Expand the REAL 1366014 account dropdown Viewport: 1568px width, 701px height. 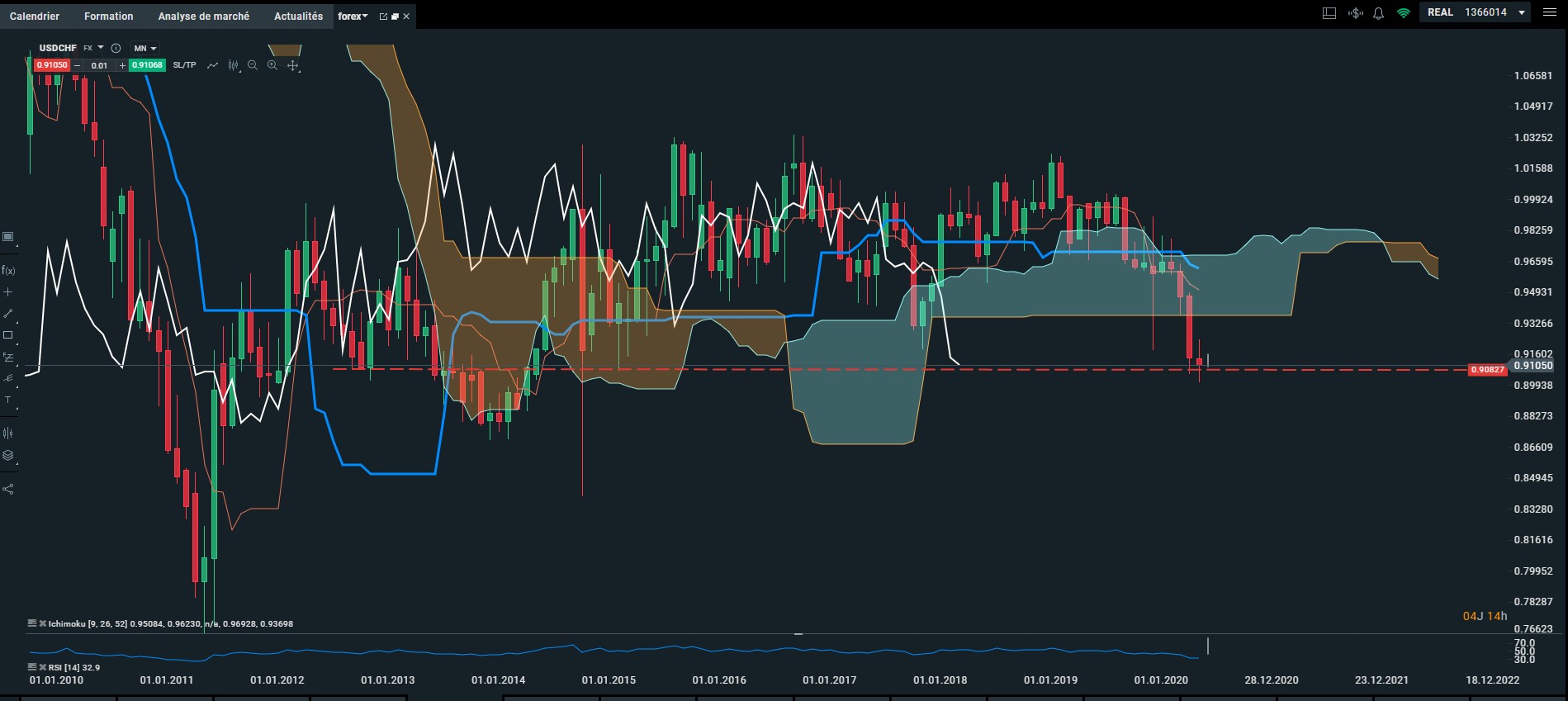click(1475, 12)
